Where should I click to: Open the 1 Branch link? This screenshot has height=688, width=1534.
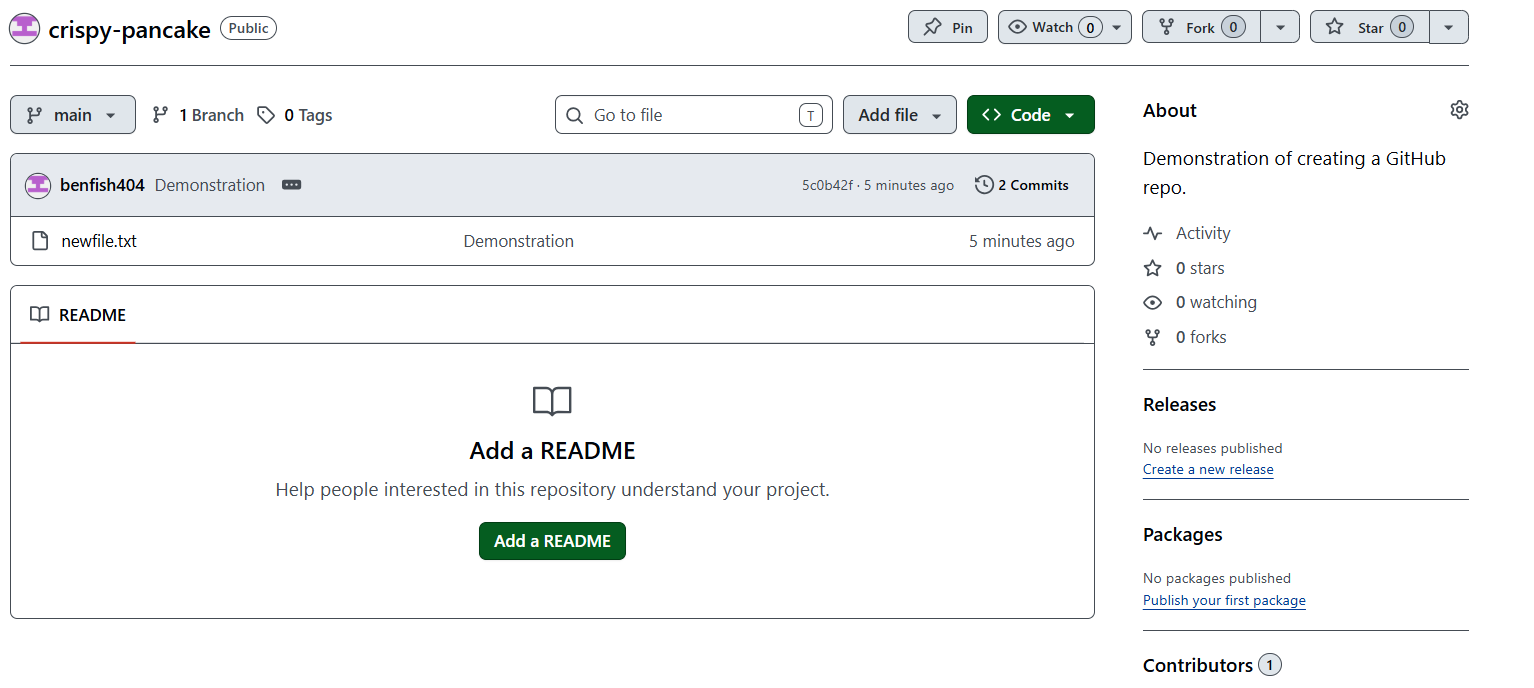(x=198, y=115)
